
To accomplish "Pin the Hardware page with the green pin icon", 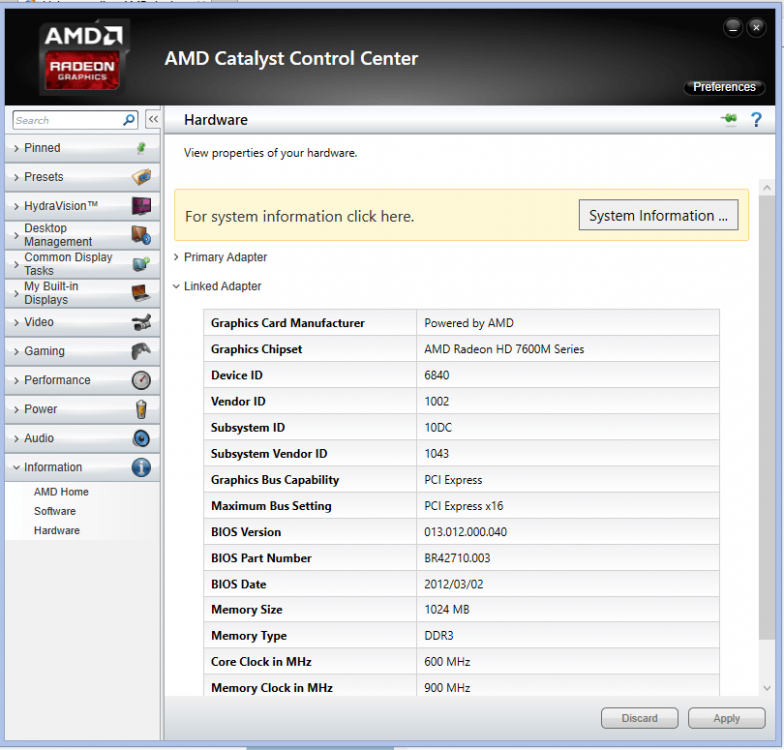I will 730,119.
